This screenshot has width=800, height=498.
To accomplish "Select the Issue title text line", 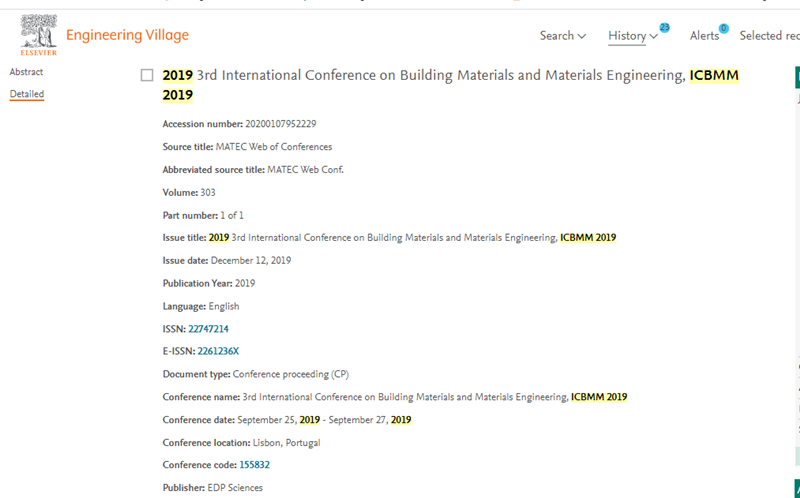I will click(x=389, y=238).
